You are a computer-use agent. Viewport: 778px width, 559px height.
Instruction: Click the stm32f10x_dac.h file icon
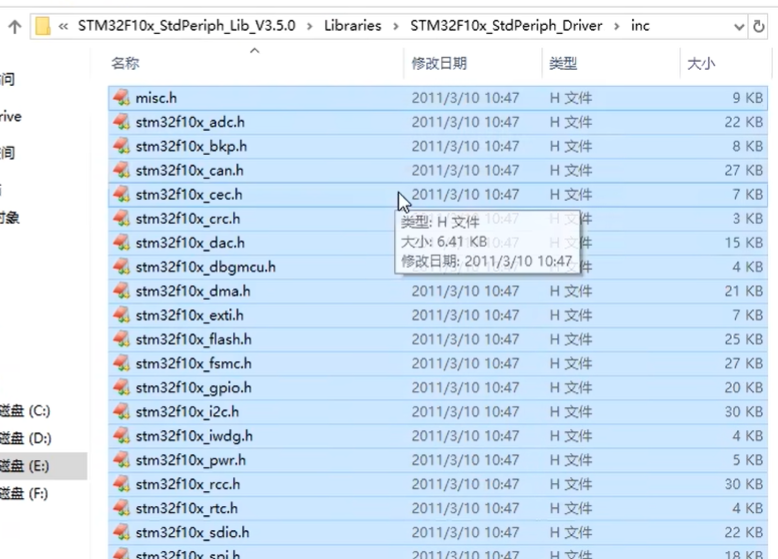tap(121, 243)
